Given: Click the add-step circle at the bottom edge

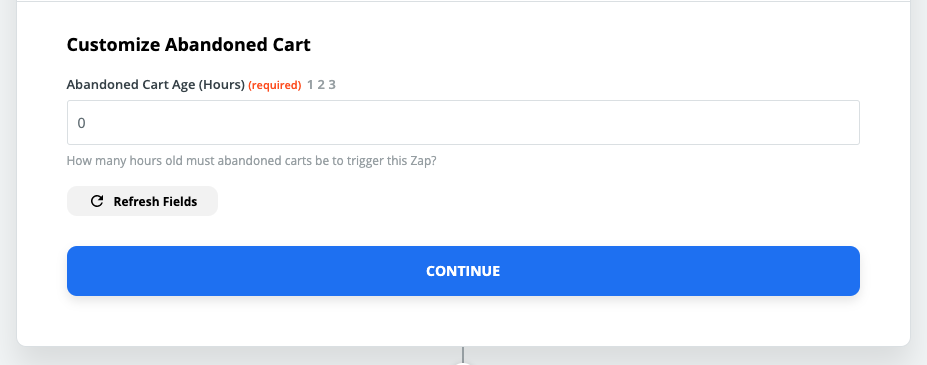Looking at the screenshot, I should click(x=463, y=363).
